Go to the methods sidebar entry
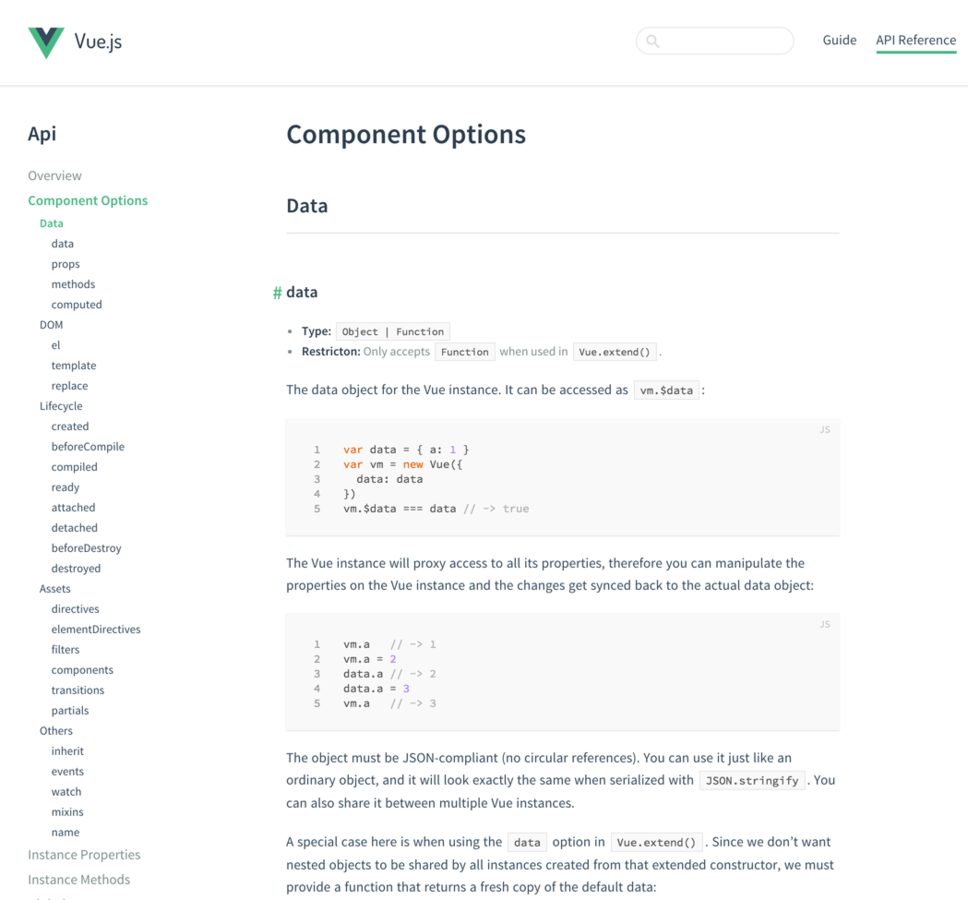Viewport: 968px width, 900px height. pos(73,285)
